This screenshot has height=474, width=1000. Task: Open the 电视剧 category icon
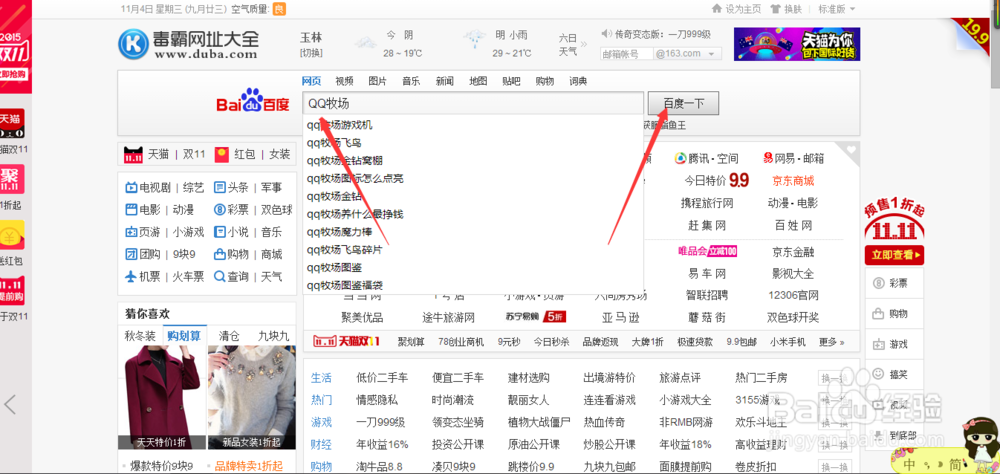pos(131,188)
